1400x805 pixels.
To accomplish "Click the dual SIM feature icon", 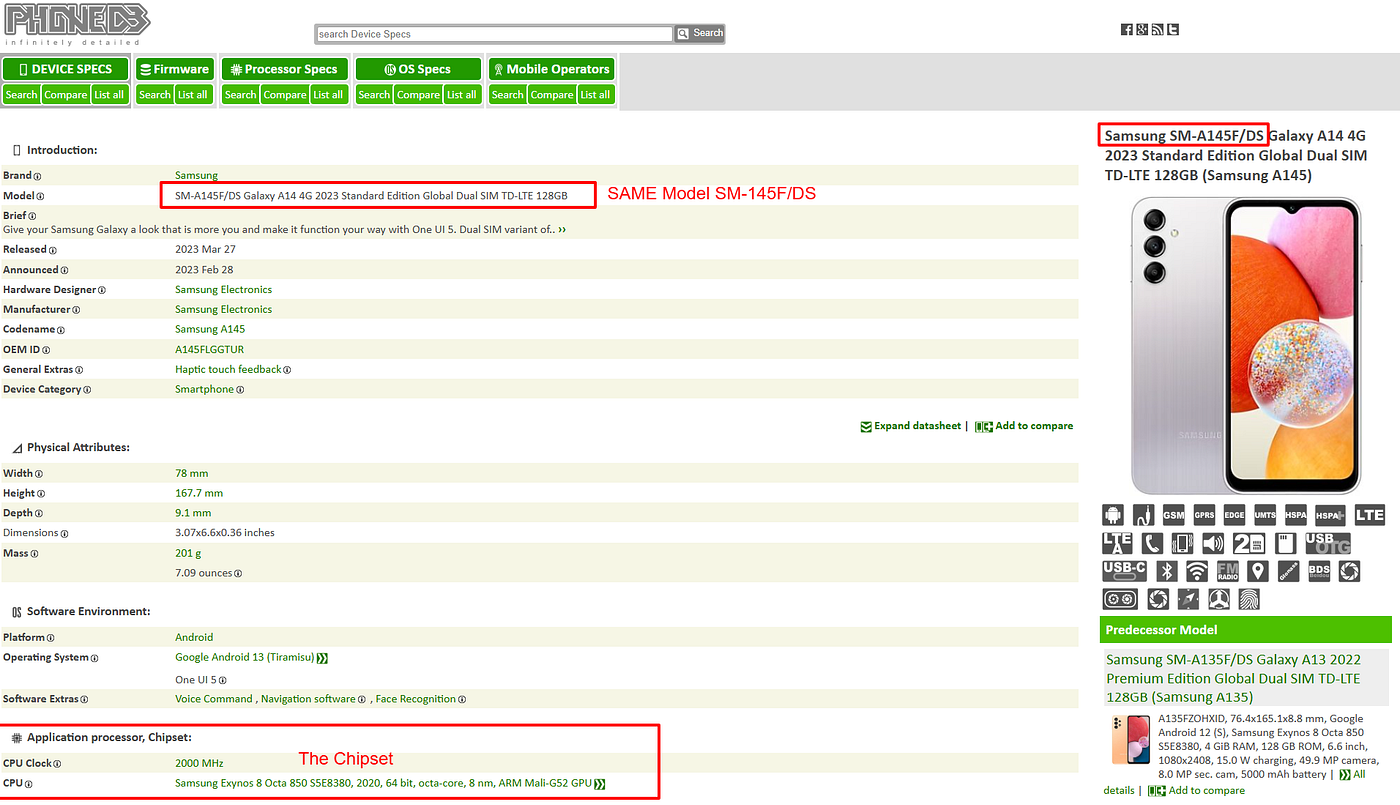I will coord(1249,543).
